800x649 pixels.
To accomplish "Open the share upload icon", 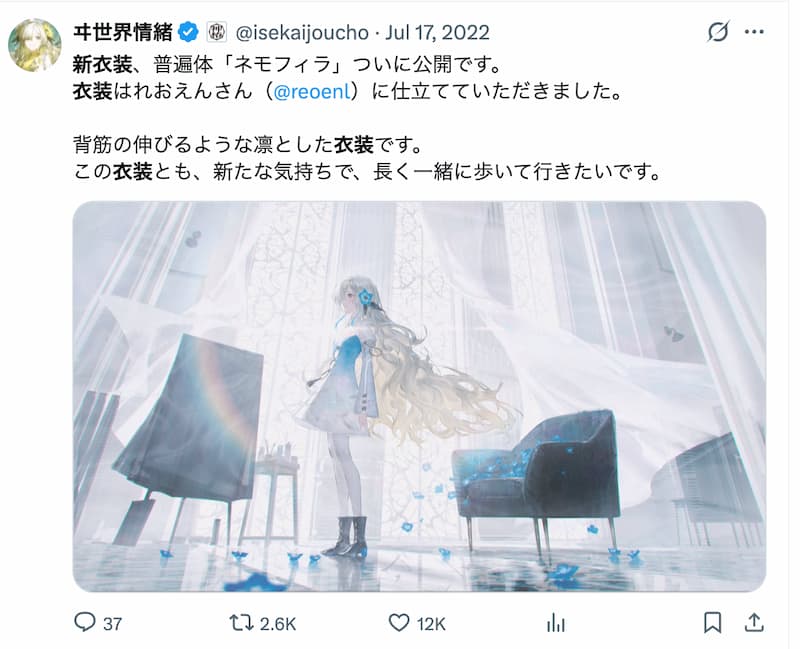I will pos(754,623).
